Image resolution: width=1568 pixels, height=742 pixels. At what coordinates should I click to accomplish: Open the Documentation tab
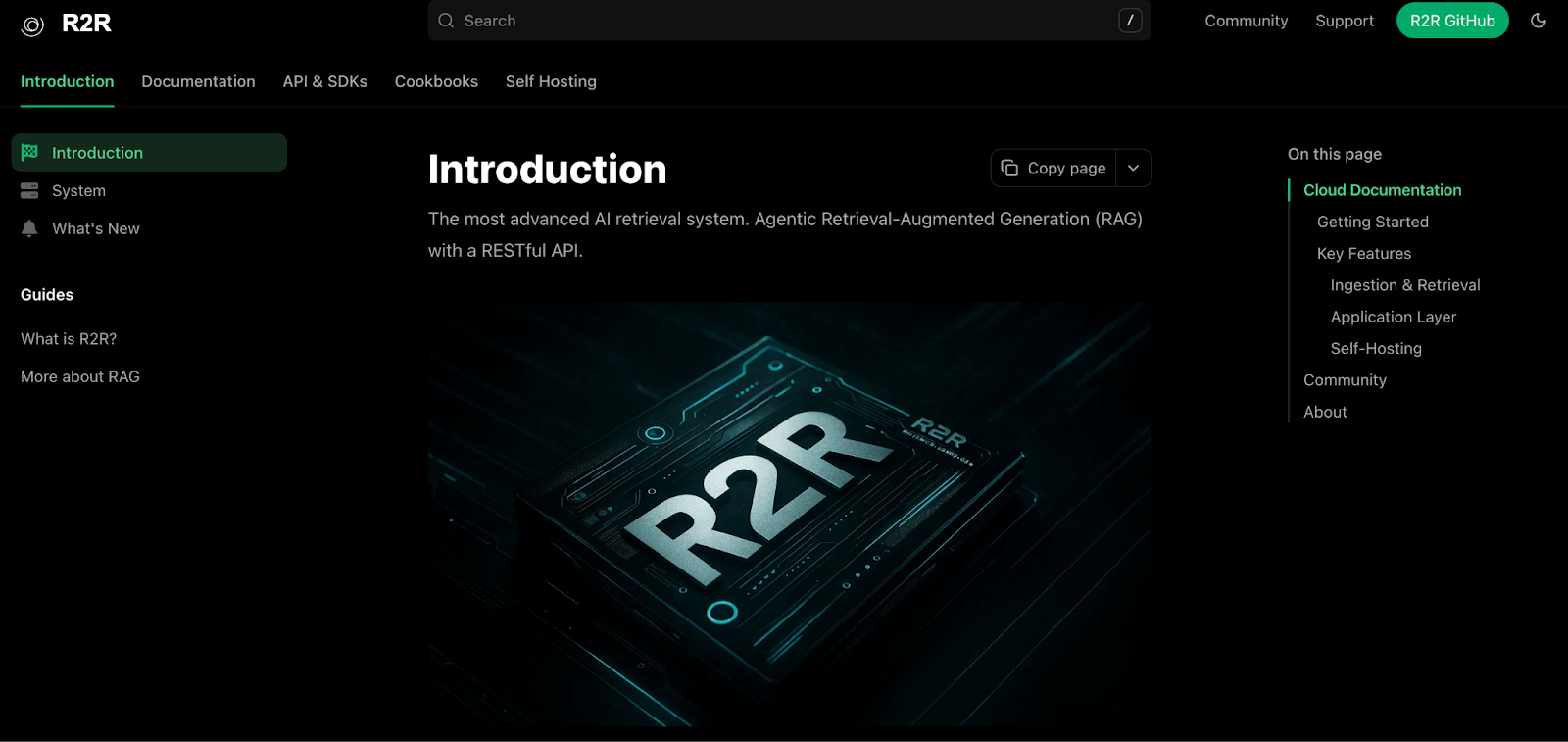pyautogui.click(x=198, y=81)
